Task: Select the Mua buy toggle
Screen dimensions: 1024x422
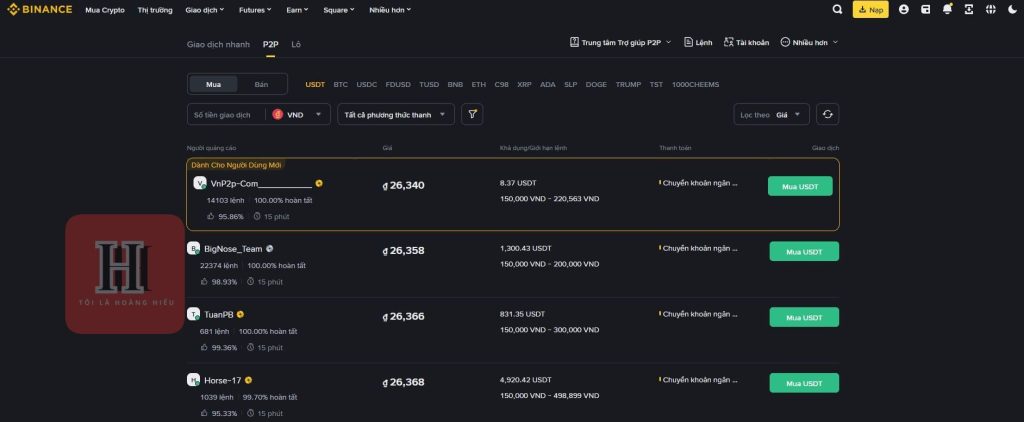Action: click(214, 84)
